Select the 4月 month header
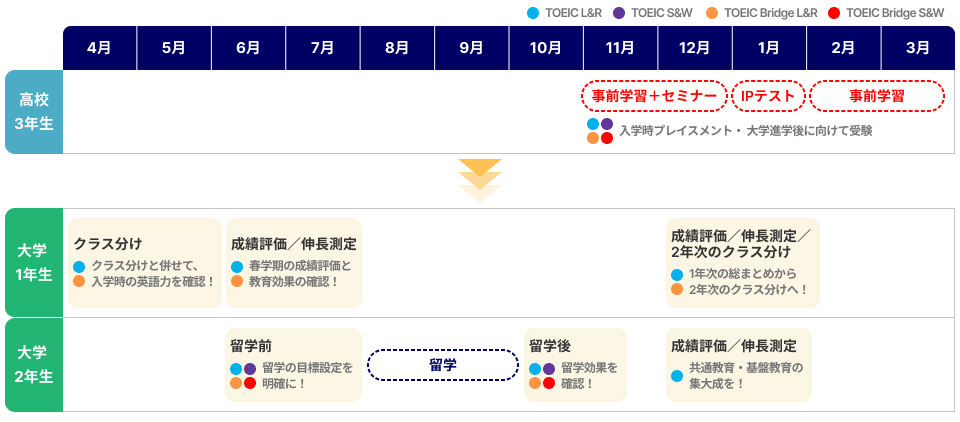 (x=100, y=48)
